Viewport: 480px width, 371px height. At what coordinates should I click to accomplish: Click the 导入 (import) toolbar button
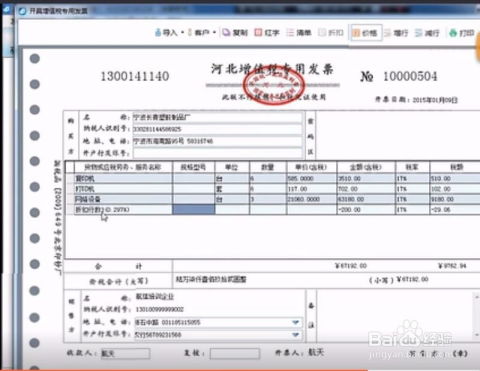pyautogui.click(x=166, y=32)
